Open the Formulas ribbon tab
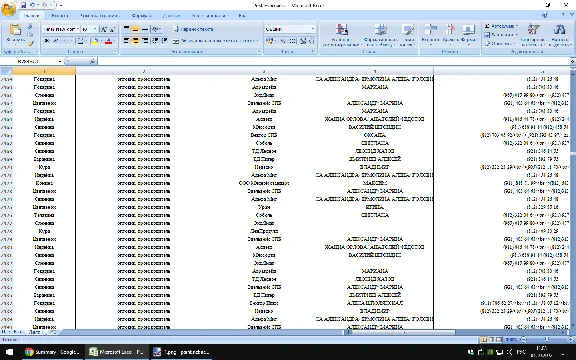This screenshot has height=360, width=576. [x=142, y=15]
